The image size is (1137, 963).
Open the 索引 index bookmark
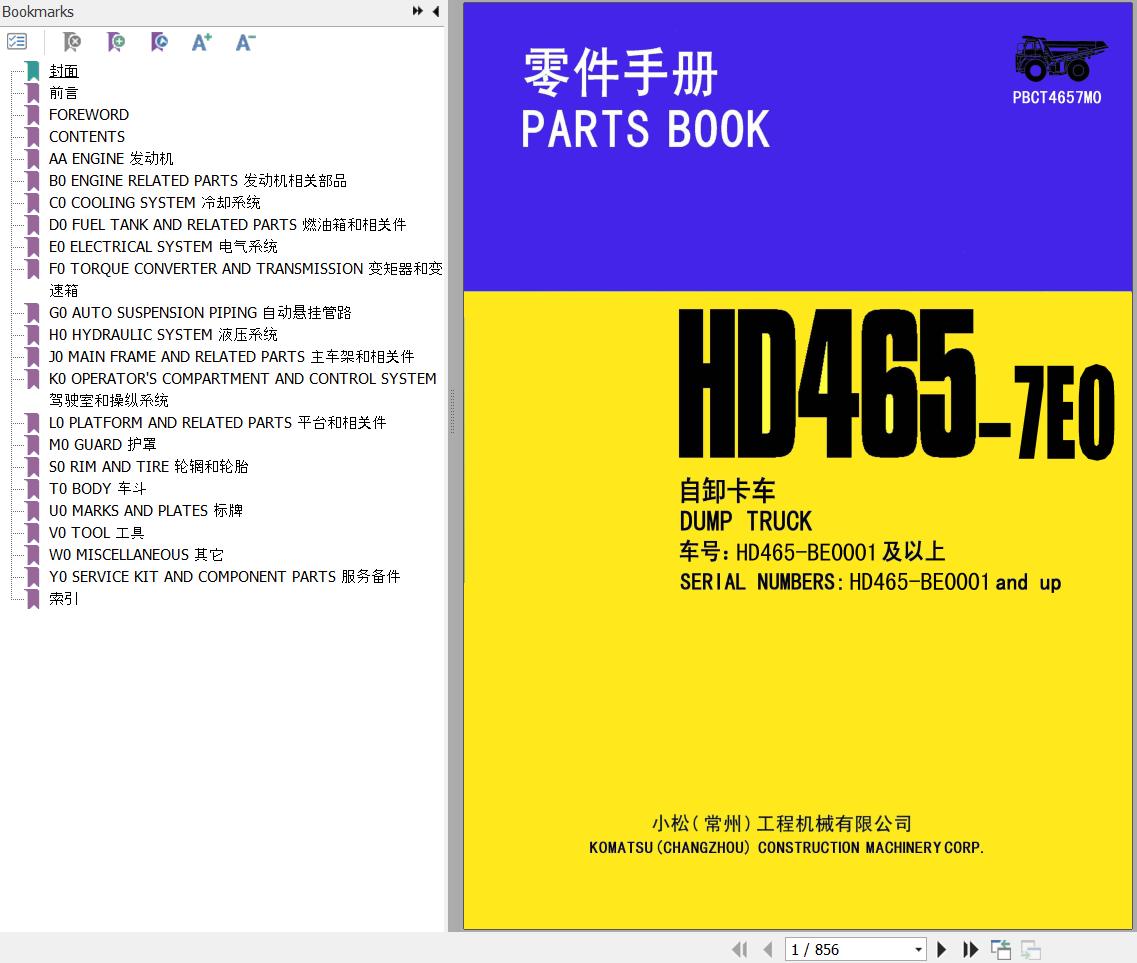pos(63,599)
